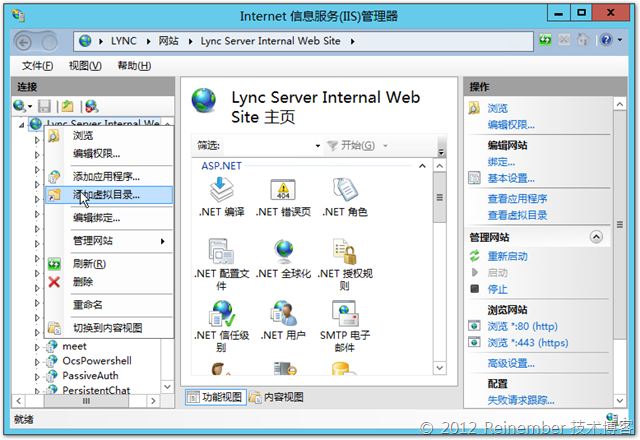
Task: Open the help icon dropdown arrow
Action: tap(620, 40)
